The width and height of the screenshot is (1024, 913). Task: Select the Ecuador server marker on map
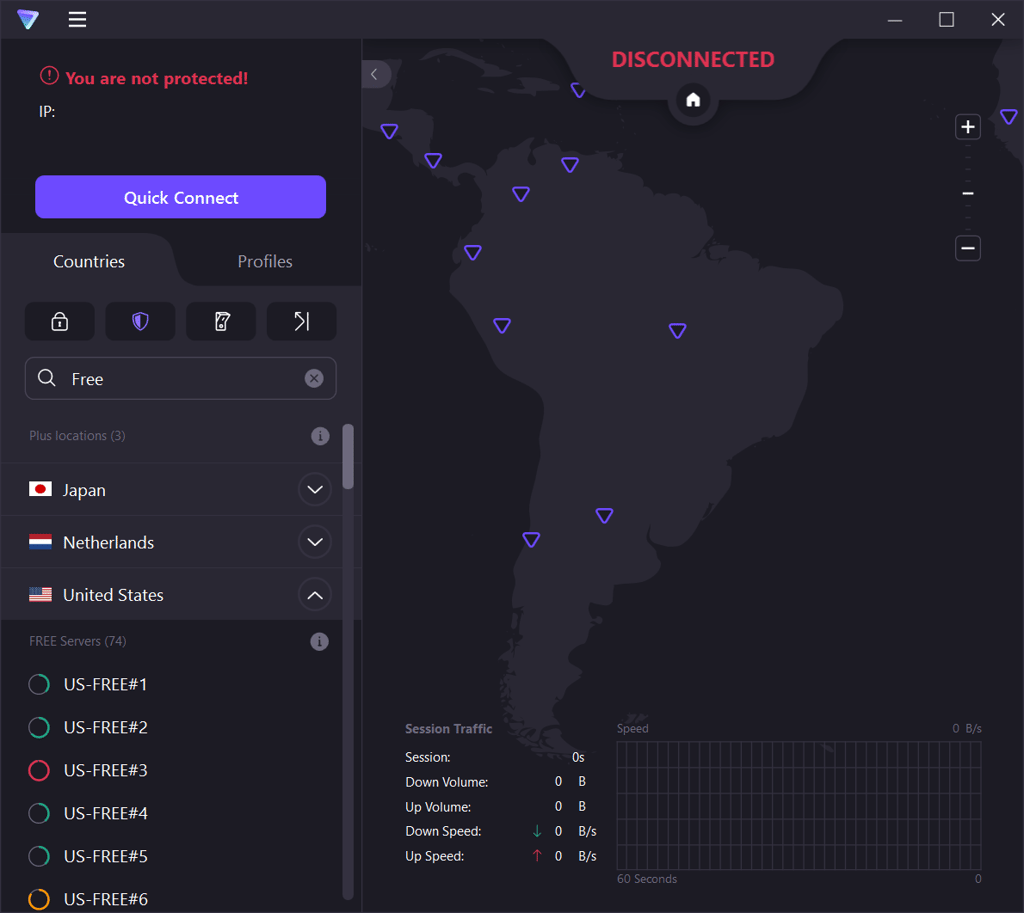pos(473,252)
